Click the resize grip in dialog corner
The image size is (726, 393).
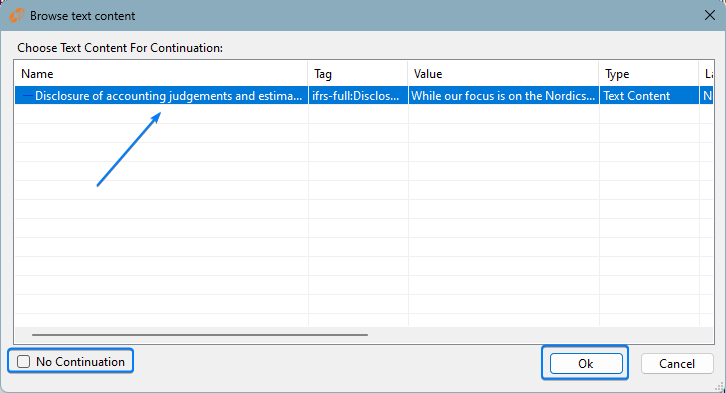(720, 387)
